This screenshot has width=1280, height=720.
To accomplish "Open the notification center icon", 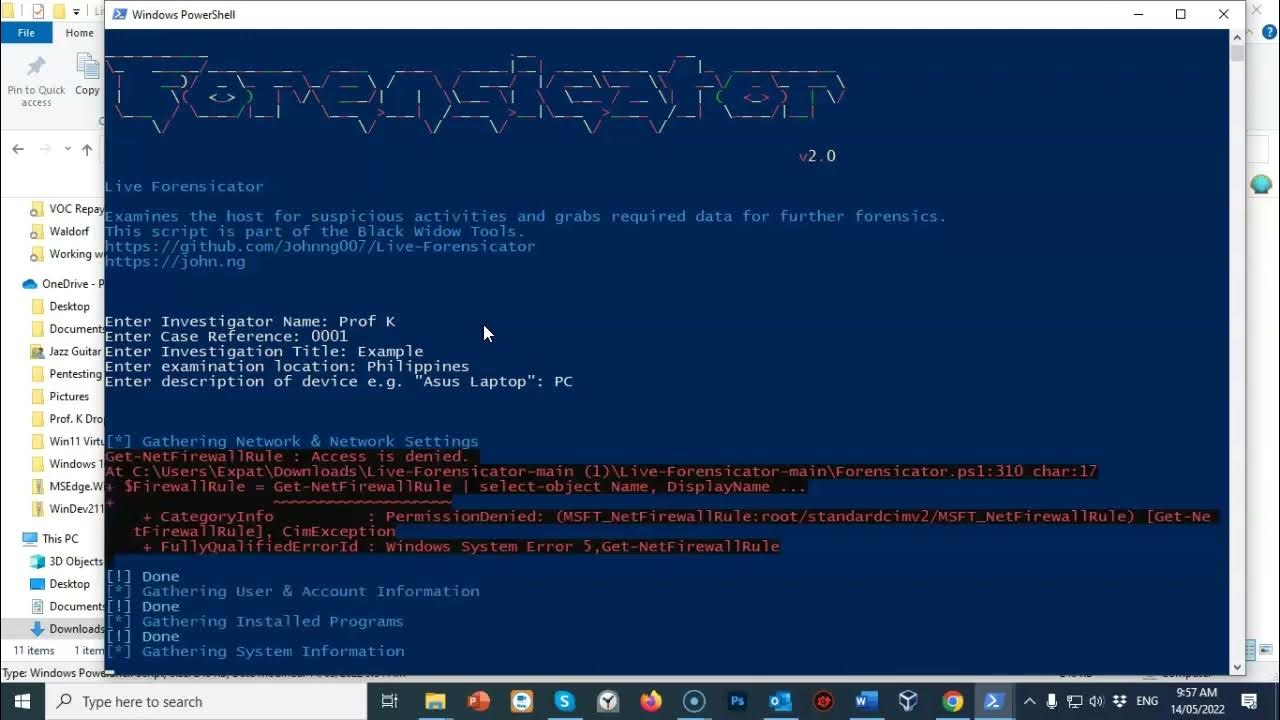I will (x=1250, y=701).
